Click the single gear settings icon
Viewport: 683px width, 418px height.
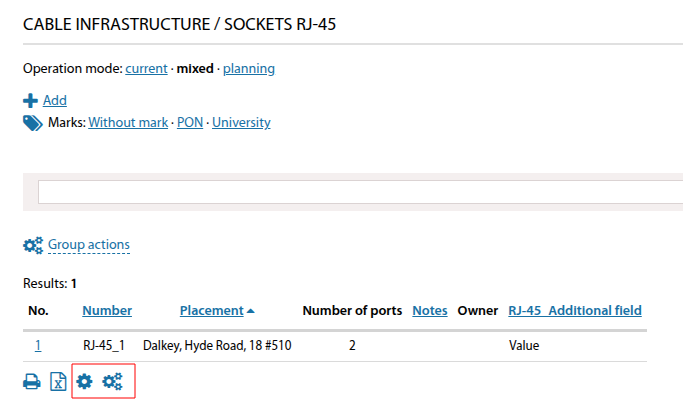pyautogui.click(x=85, y=381)
